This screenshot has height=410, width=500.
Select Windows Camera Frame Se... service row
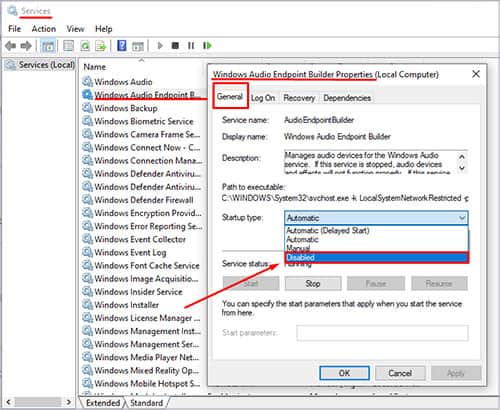point(142,134)
